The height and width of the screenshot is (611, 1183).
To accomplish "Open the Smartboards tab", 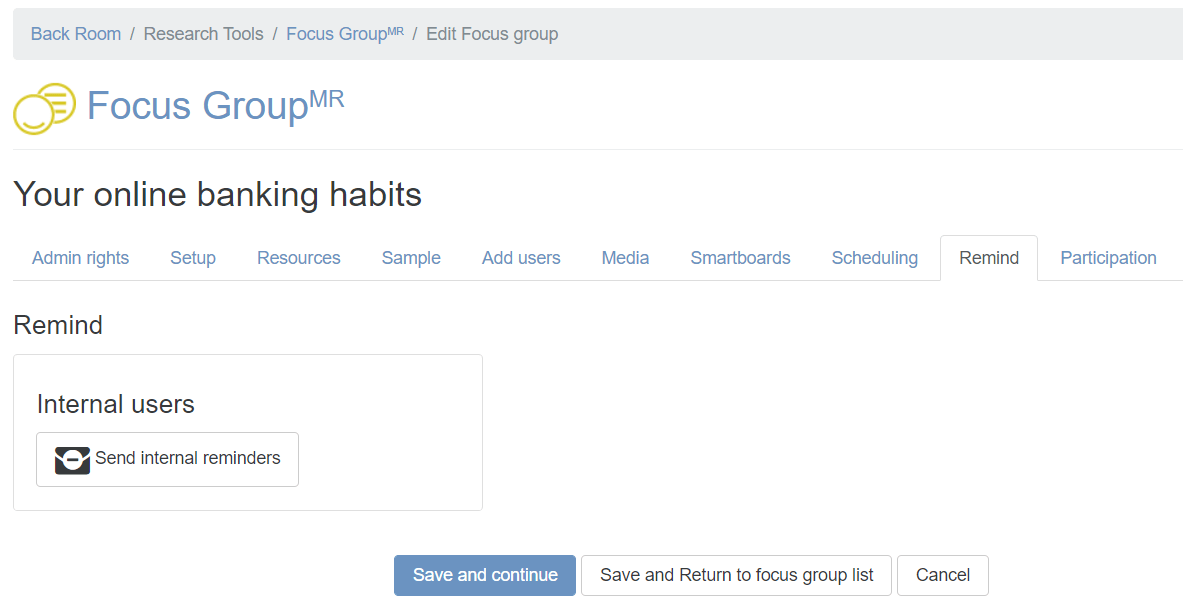I will tap(740, 258).
